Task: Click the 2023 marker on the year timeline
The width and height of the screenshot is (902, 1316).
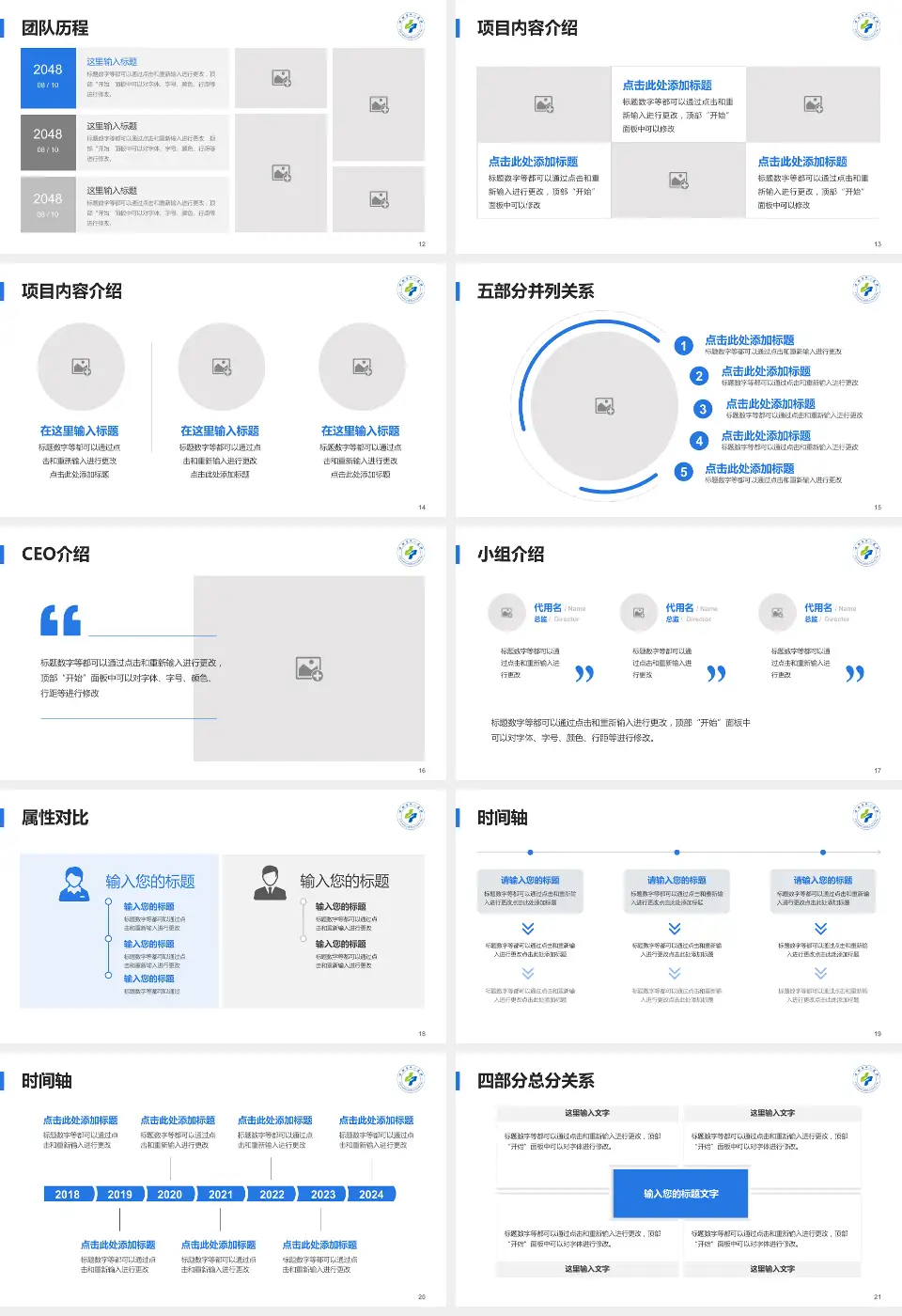Action: (x=323, y=1195)
